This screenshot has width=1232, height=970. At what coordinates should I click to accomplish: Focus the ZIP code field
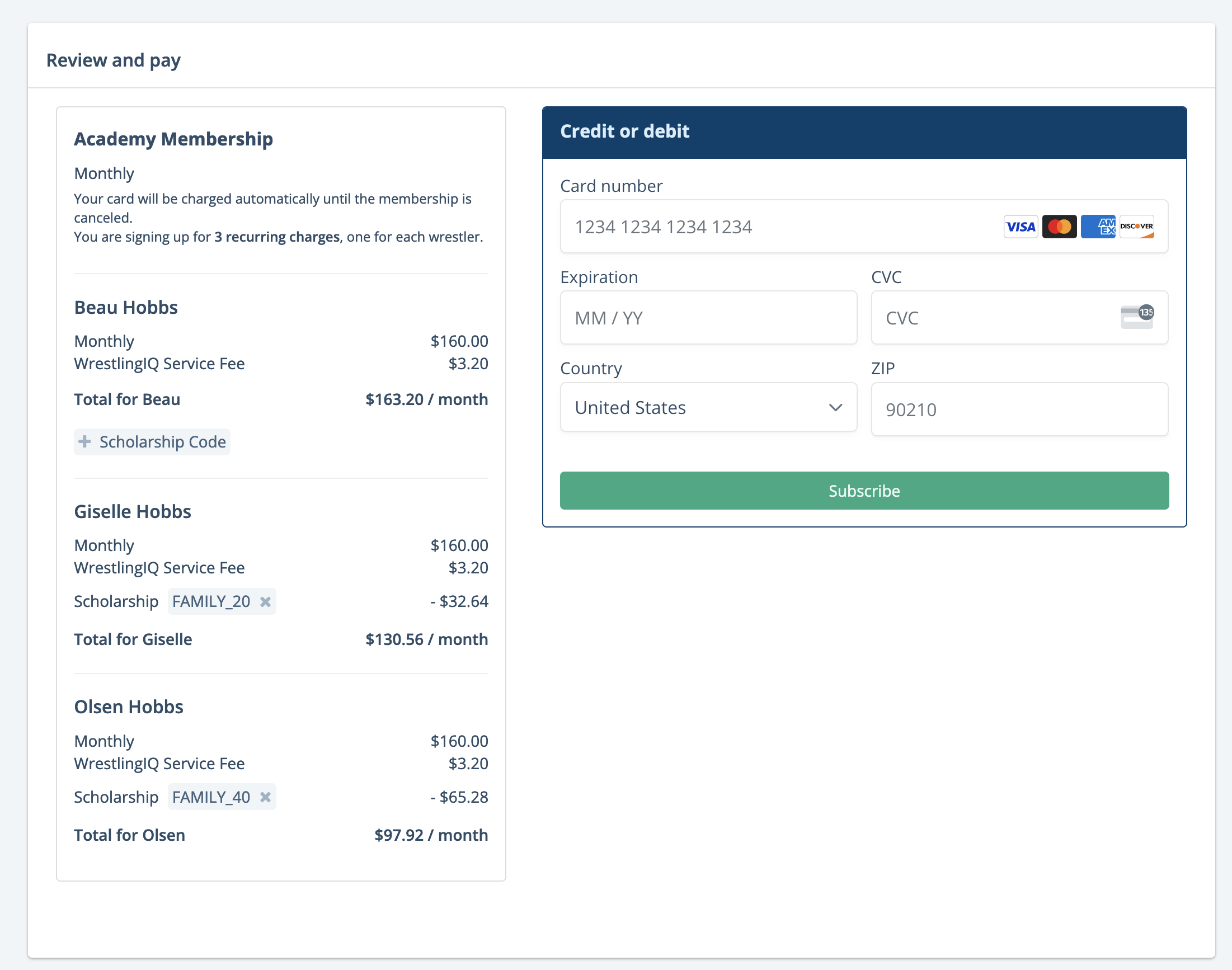1019,409
